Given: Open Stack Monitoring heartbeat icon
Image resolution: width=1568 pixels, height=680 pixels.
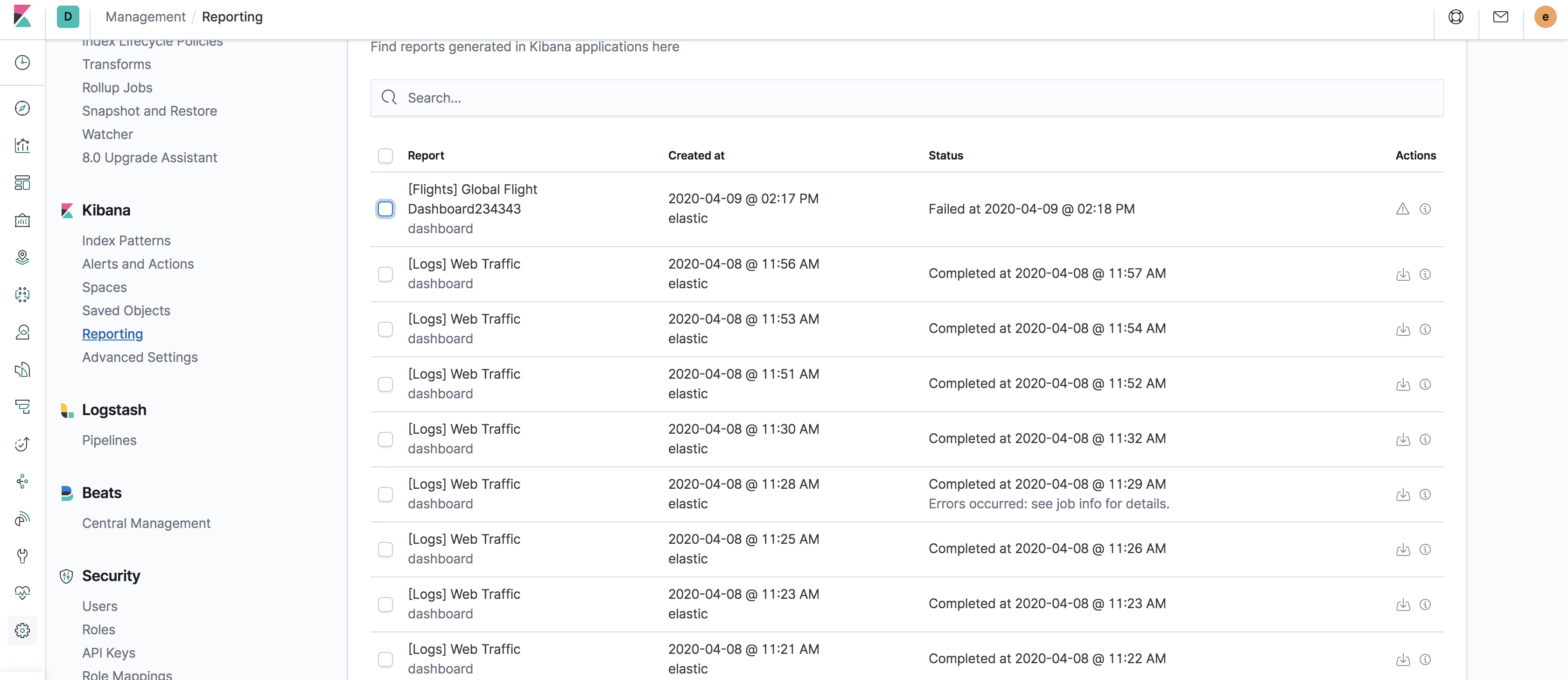Looking at the screenshot, I should pos(22,592).
